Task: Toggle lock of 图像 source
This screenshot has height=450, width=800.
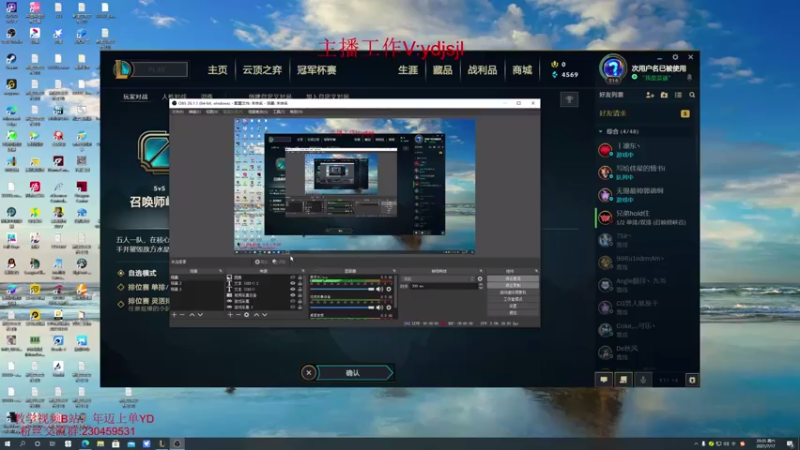Action: coord(300,278)
